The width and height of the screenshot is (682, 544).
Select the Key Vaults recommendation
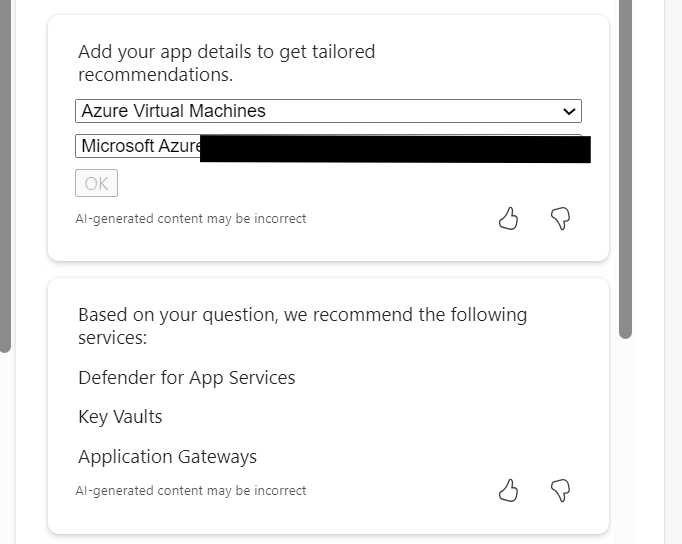pos(120,417)
